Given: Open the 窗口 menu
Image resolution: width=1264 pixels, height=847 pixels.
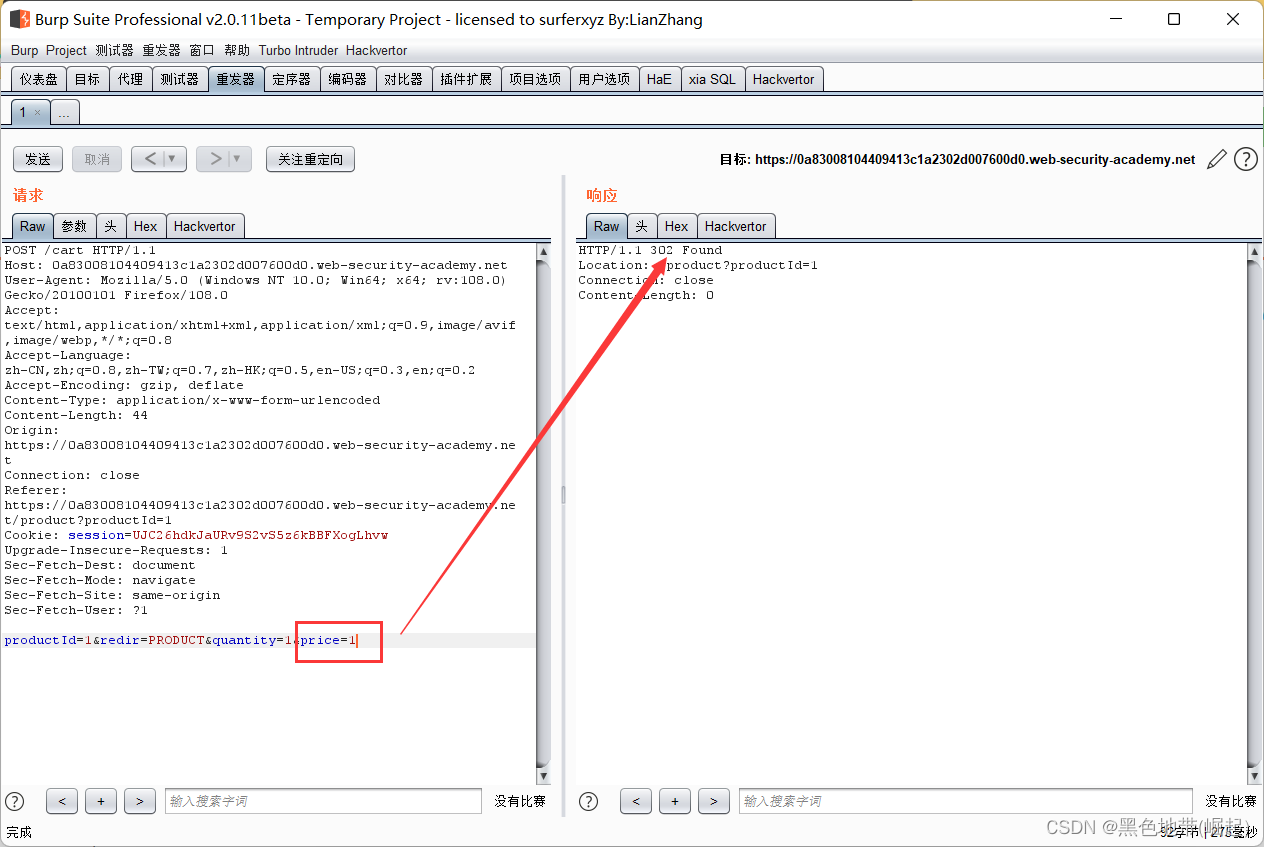Looking at the screenshot, I should click(x=202, y=50).
